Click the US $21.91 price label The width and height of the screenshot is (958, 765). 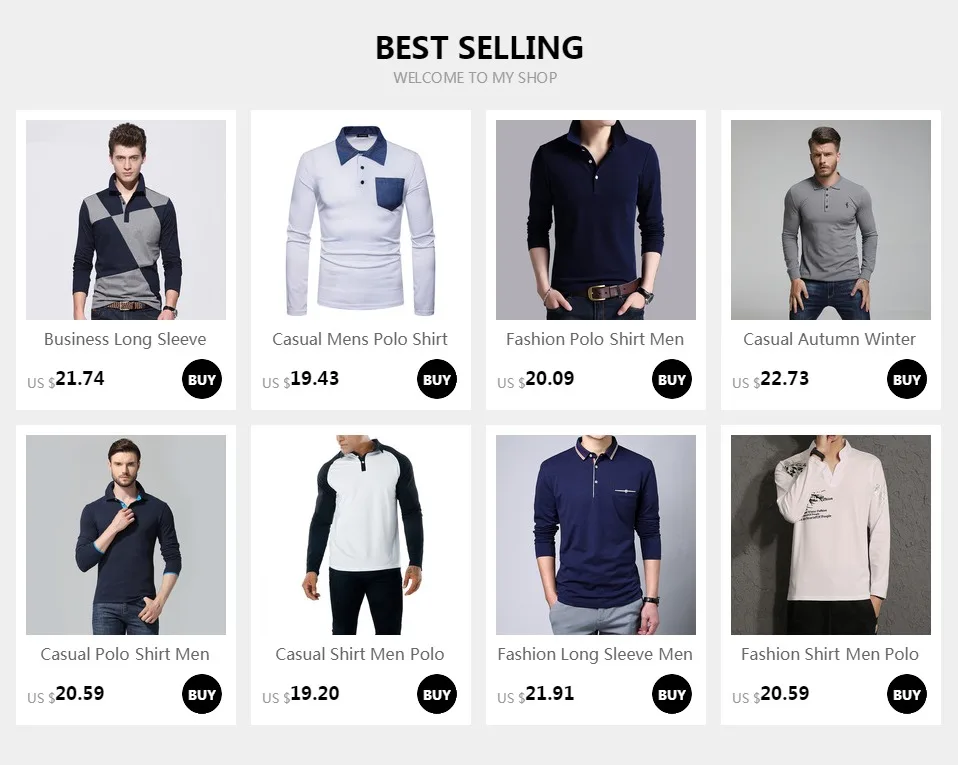pyautogui.click(x=536, y=694)
